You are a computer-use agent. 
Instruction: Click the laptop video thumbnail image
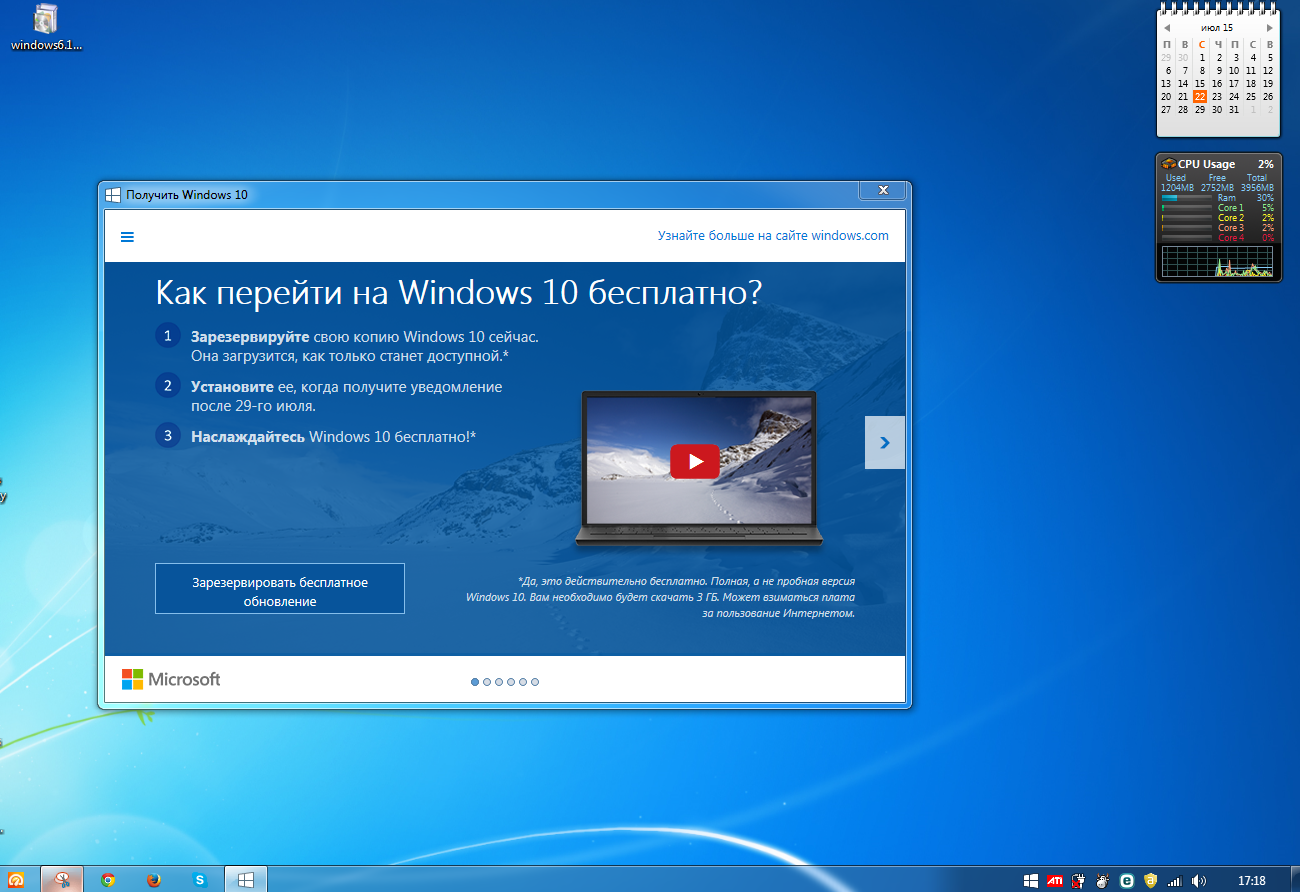pos(699,462)
